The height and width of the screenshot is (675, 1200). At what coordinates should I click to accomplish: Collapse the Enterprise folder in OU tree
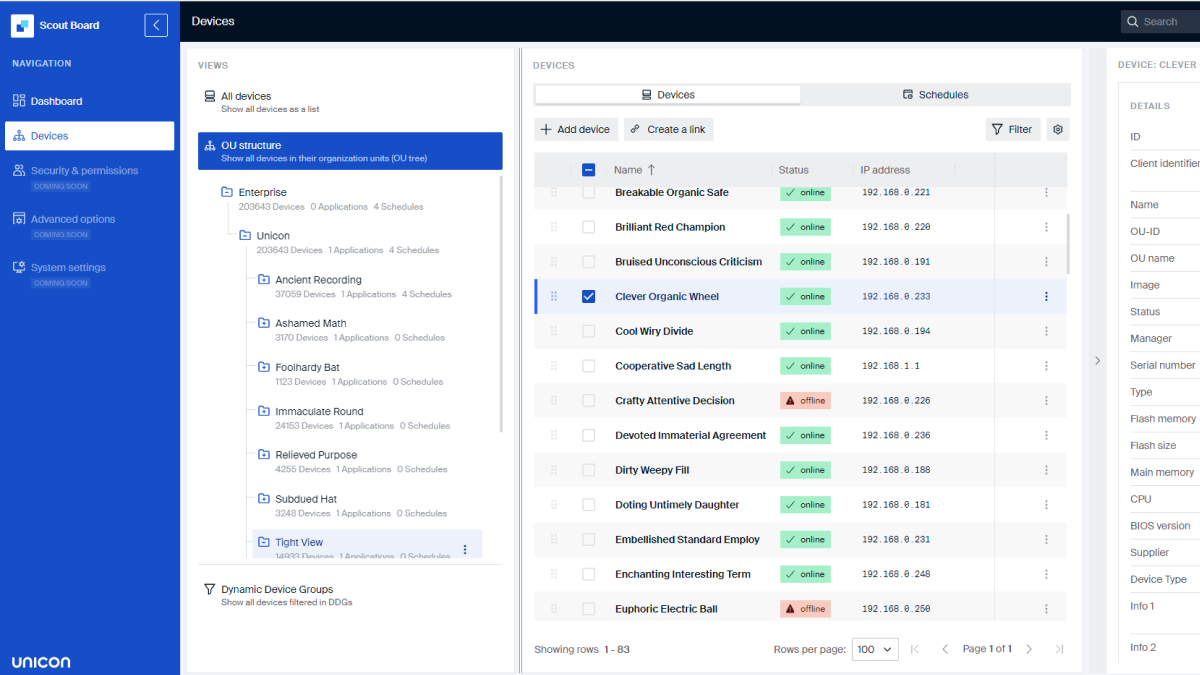(227, 192)
